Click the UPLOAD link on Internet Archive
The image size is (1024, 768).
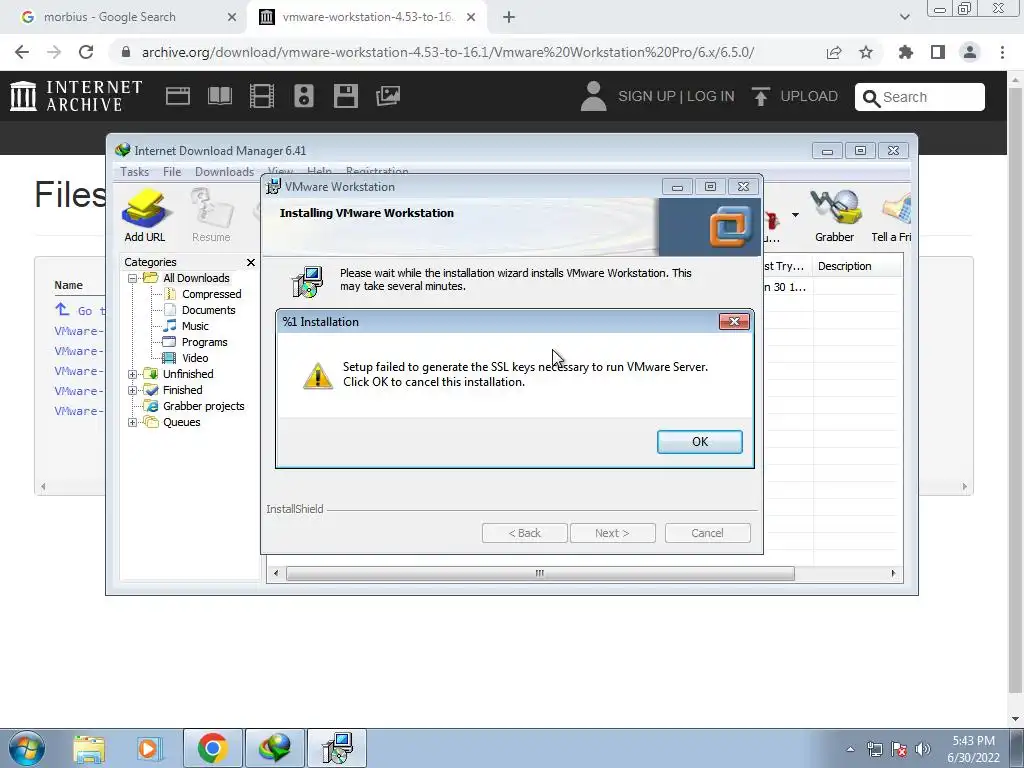(x=795, y=97)
